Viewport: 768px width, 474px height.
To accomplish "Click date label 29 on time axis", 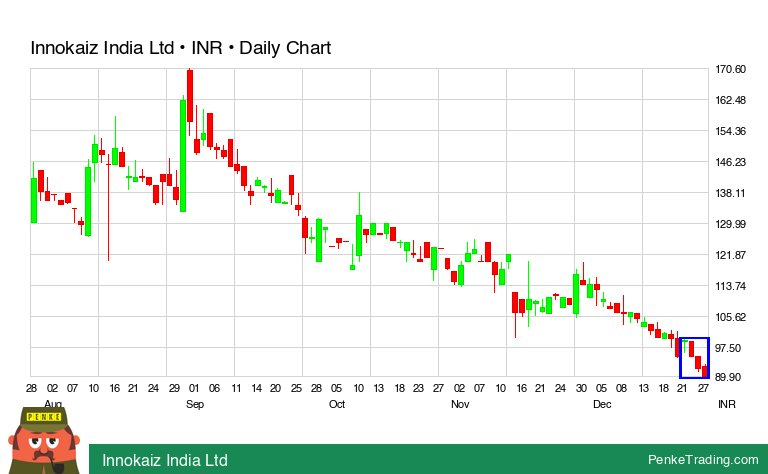I will pos(174,388).
